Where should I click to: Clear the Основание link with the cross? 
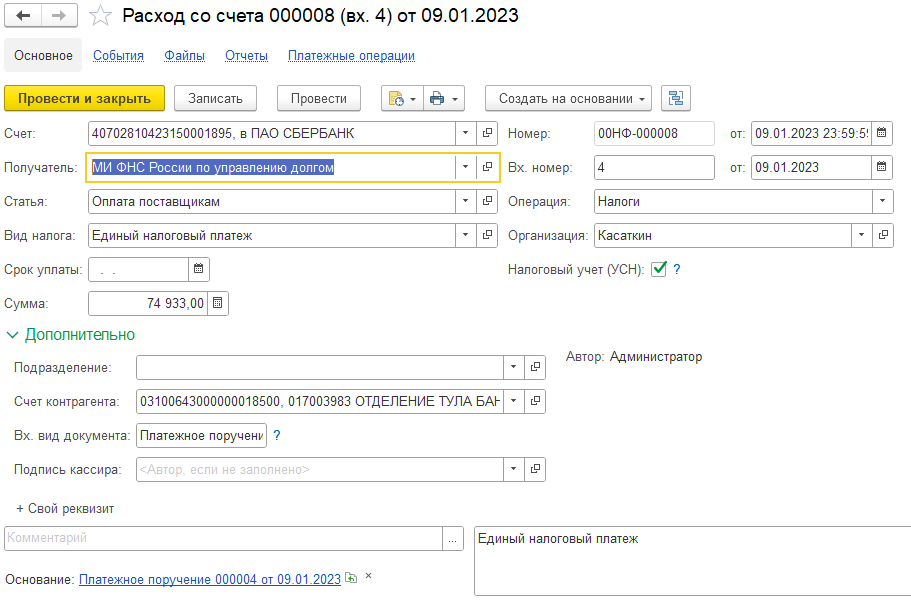tap(368, 576)
